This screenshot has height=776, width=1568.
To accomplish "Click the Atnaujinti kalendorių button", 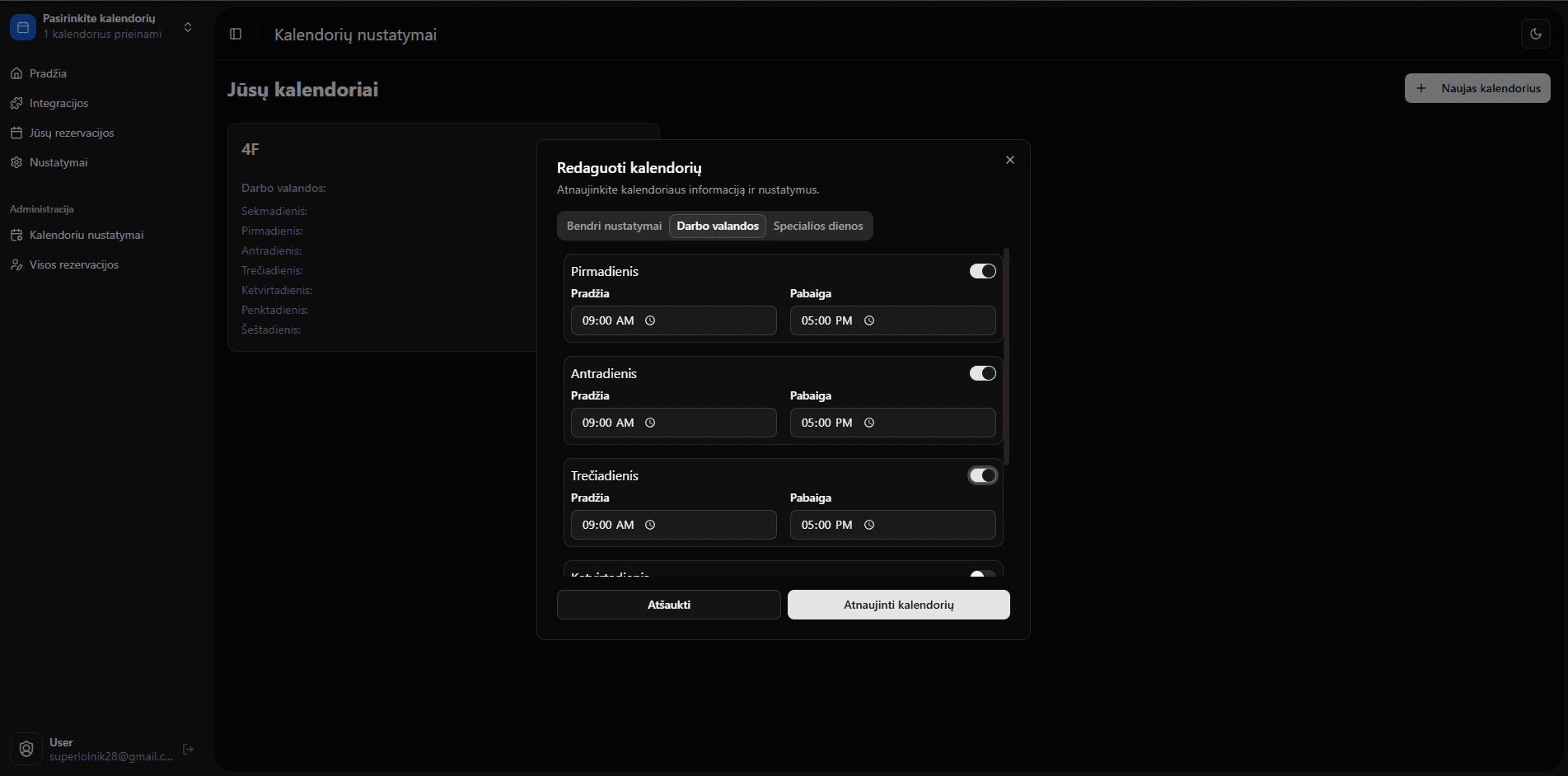I will click(x=899, y=605).
